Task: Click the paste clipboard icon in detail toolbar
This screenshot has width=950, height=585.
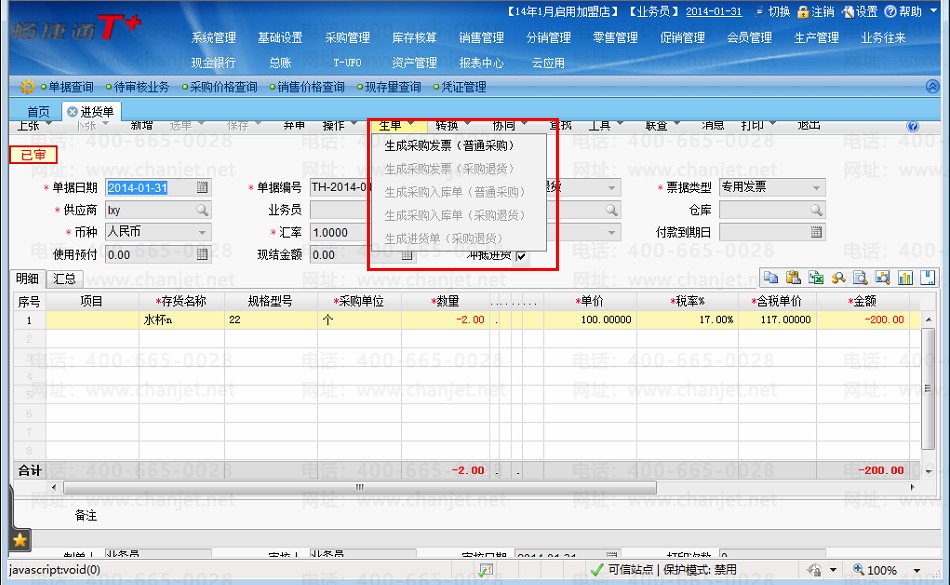Action: point(793,277)
